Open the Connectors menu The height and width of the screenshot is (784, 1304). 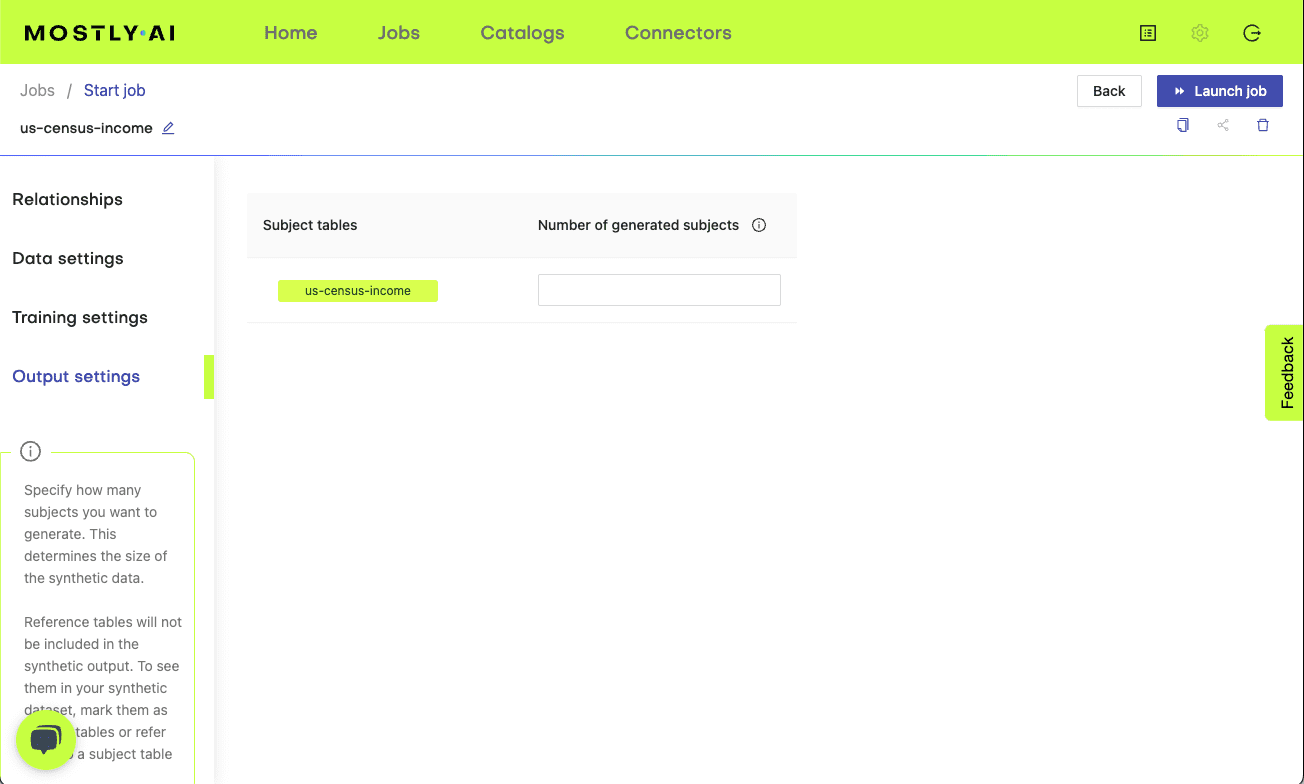click(x=678, y=33)
